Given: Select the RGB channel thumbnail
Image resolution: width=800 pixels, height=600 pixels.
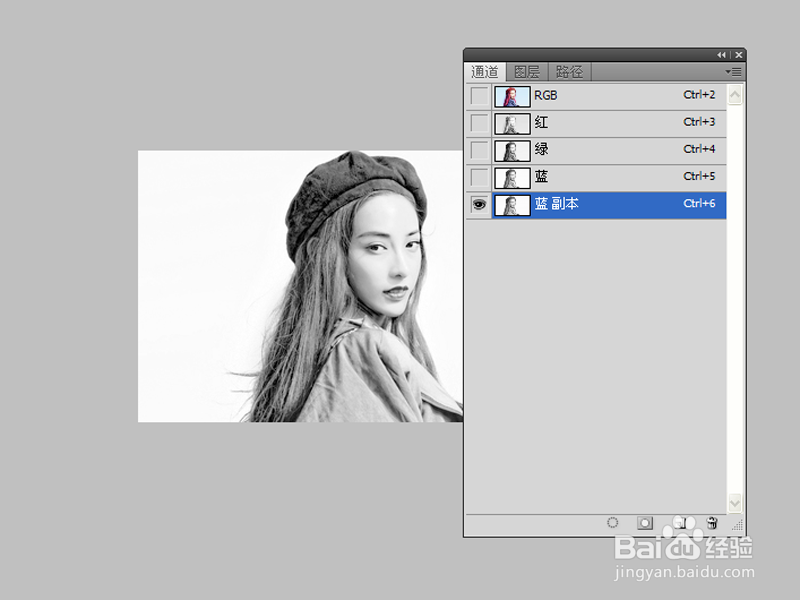Looking at the screenshot, I should tap(512, 96).
